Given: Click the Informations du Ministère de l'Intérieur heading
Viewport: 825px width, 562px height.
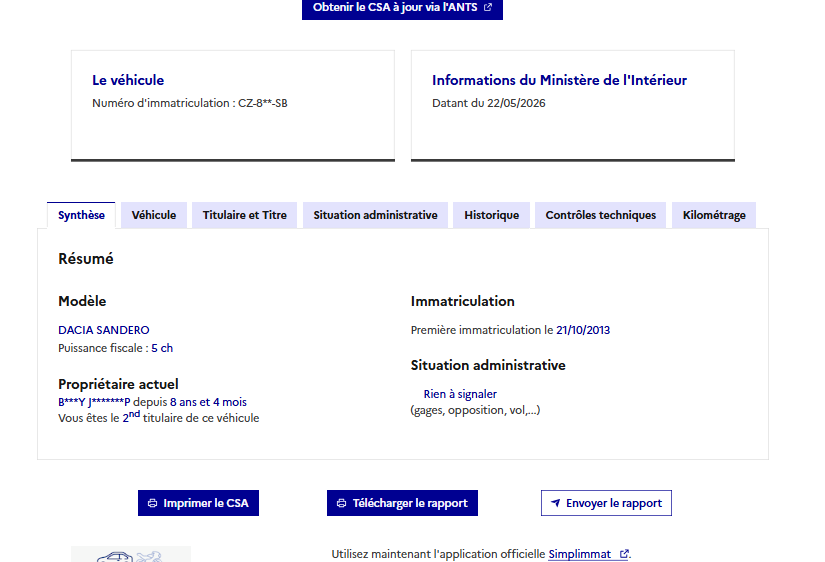Looking at the screenshot, I should tap(559, 80).
